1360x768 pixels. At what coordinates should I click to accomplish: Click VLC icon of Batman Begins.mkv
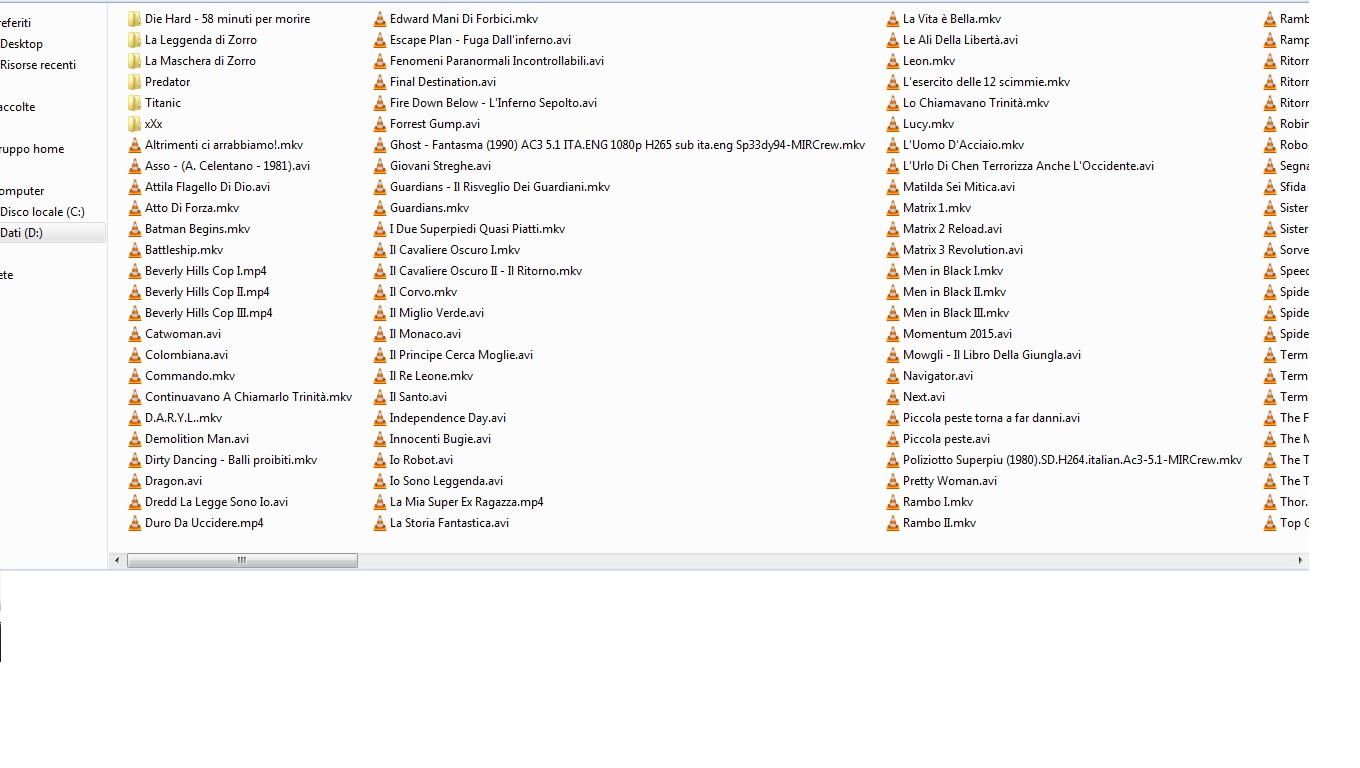(x=135, y=229)
